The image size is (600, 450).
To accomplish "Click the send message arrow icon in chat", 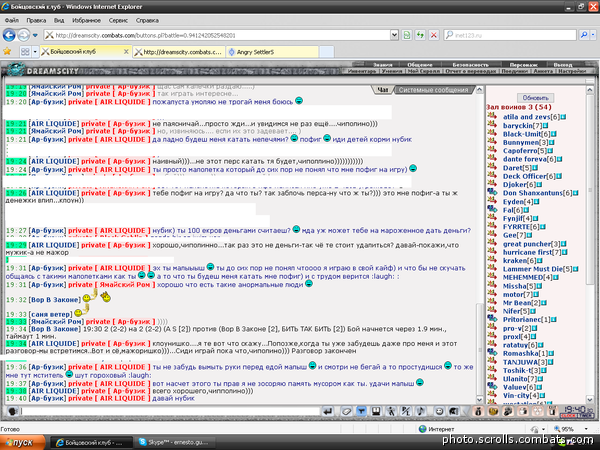I will tap(327, 411).
